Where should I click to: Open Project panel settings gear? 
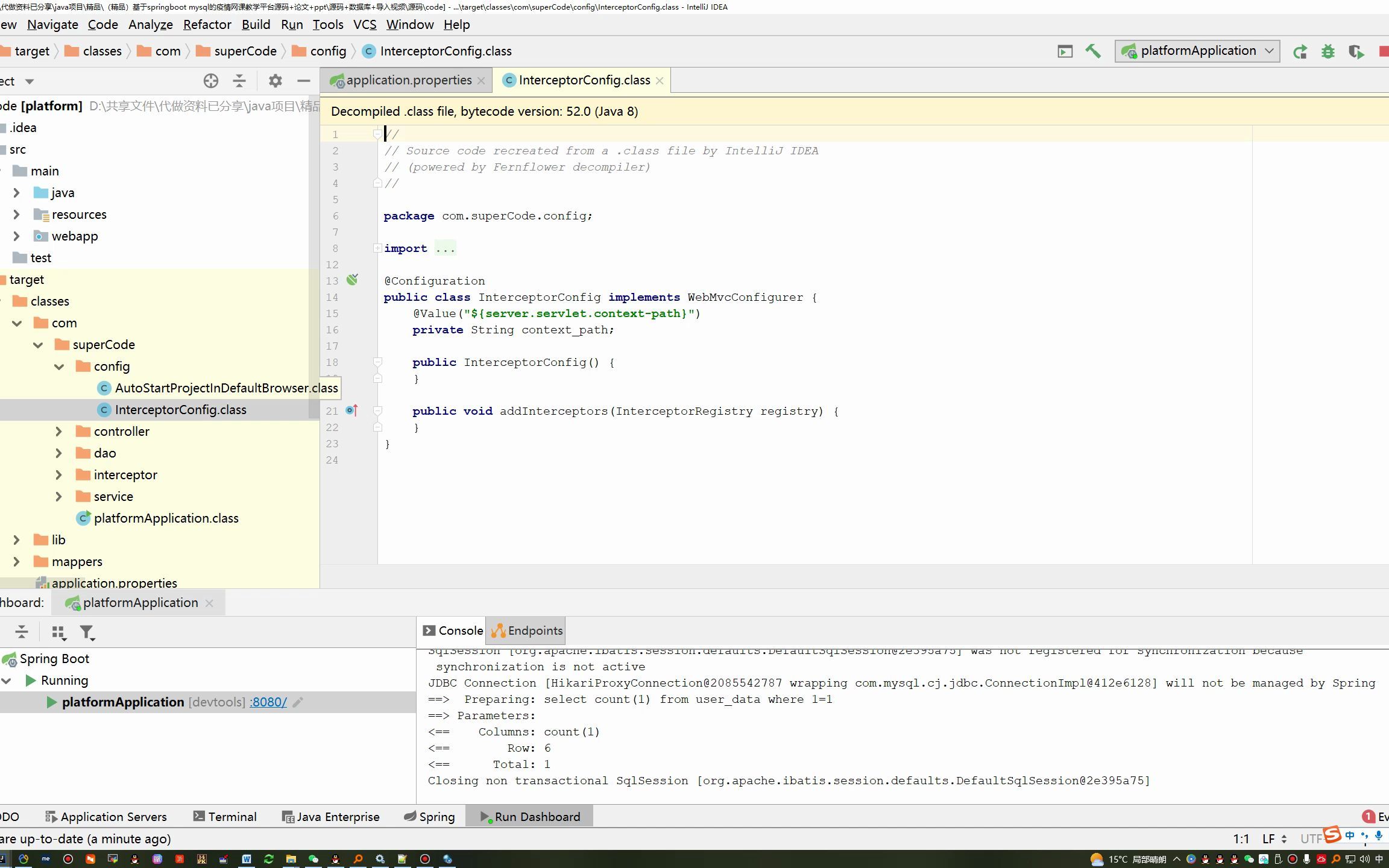[275, 81]
